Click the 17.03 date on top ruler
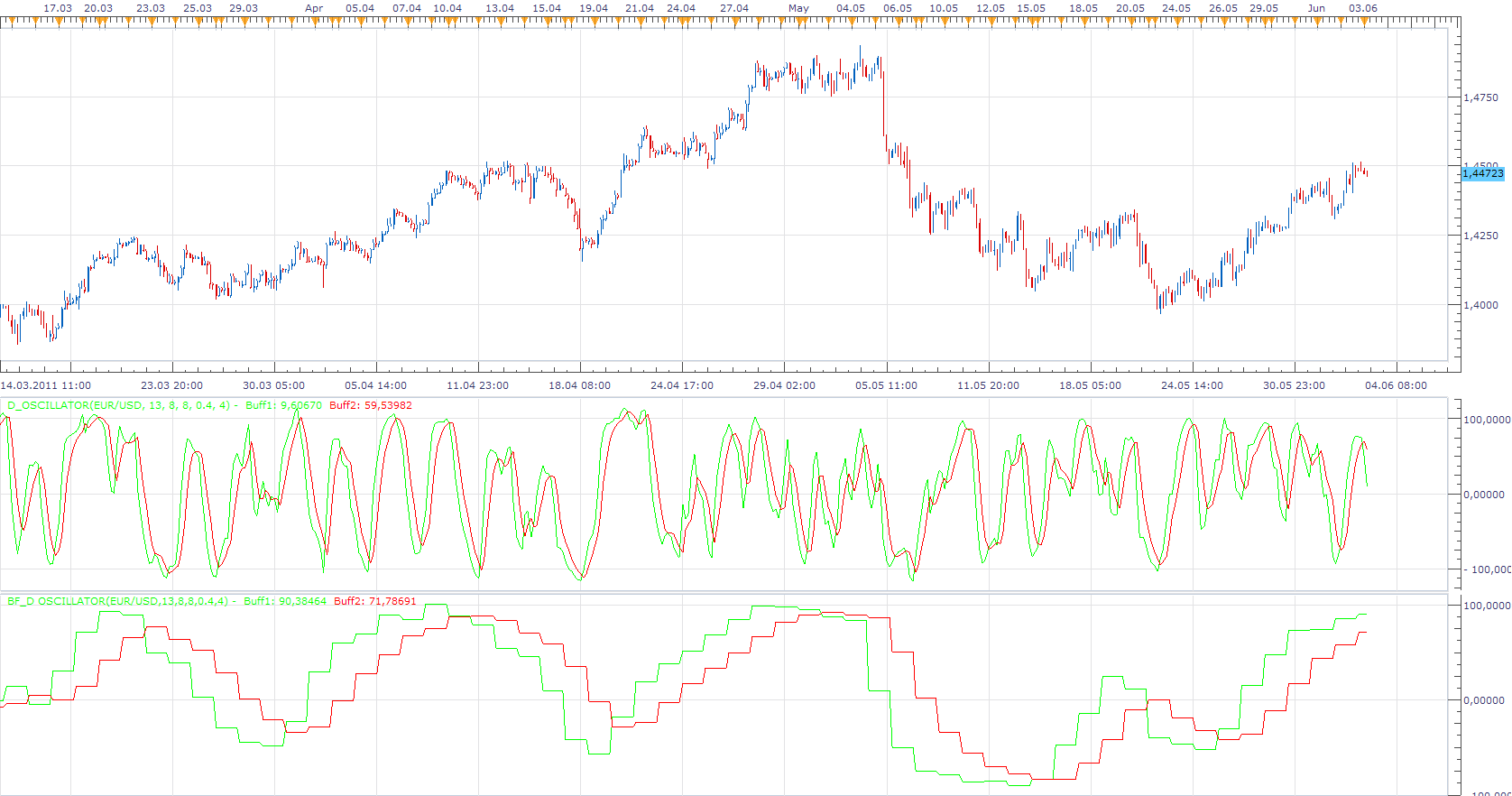 click(x=58, y=8)
